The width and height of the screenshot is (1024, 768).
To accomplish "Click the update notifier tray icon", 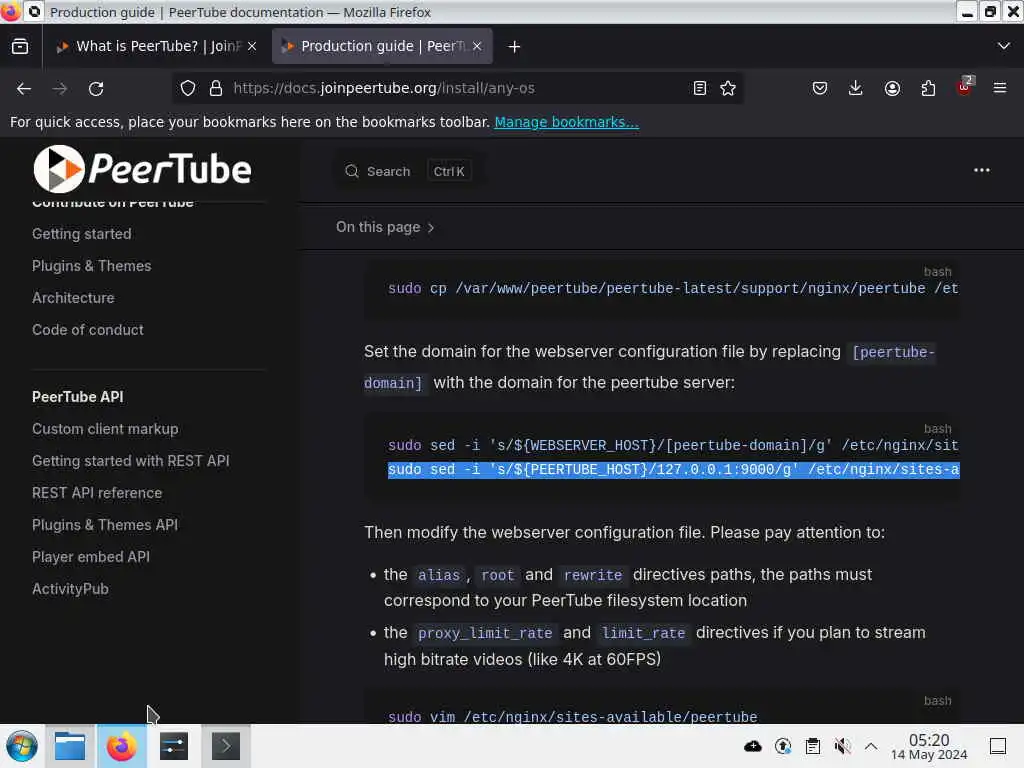I will (x=782, y=746).
